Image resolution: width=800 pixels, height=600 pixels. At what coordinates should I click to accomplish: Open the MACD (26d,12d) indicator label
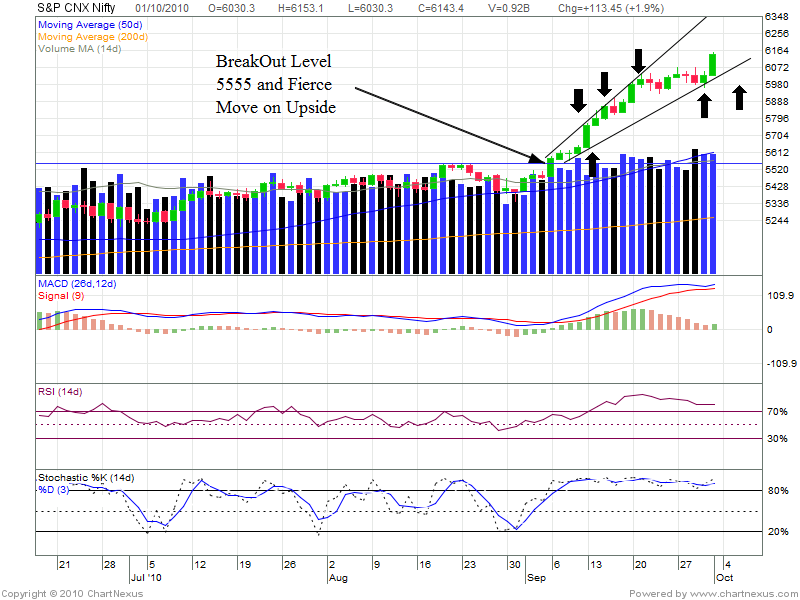tap(76, 285)
